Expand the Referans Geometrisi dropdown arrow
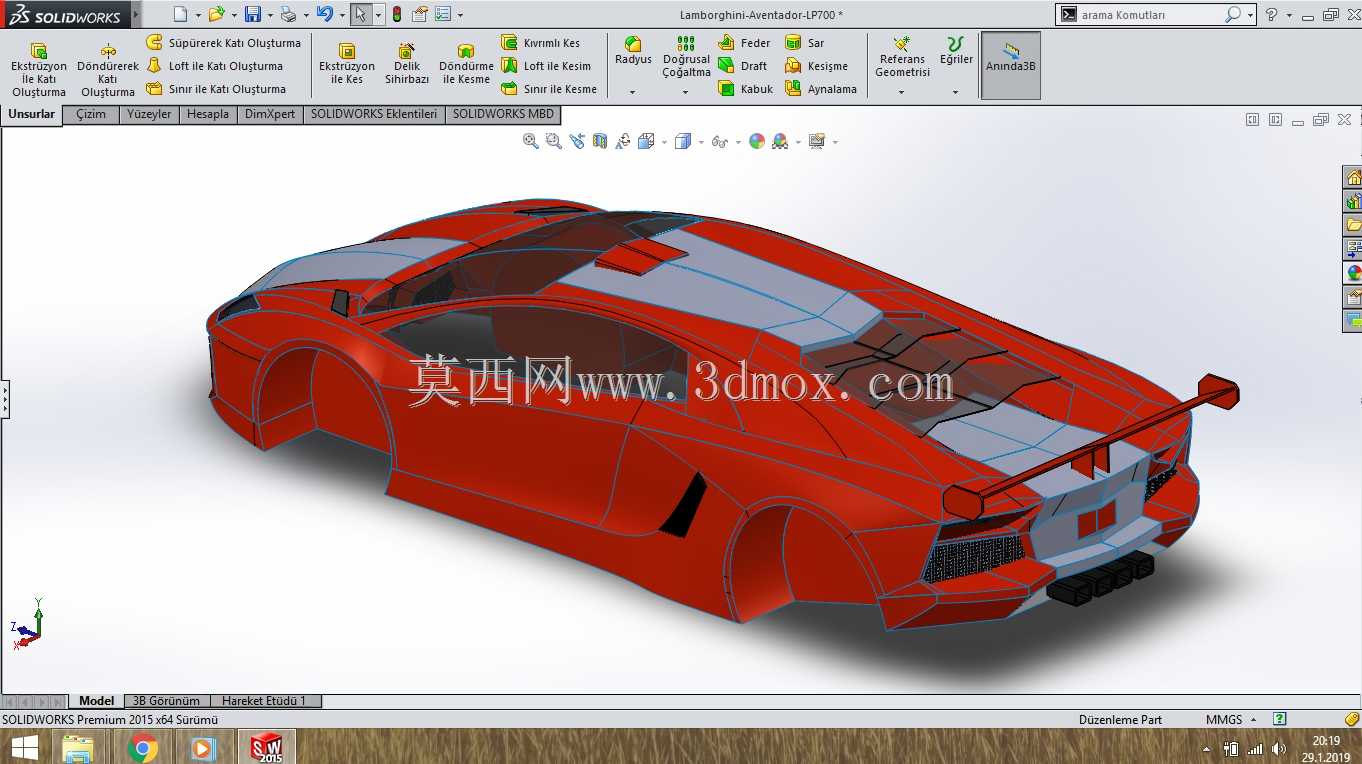Image resolution: width=1362 pixels, height=764 pixels. pos(902,92)
